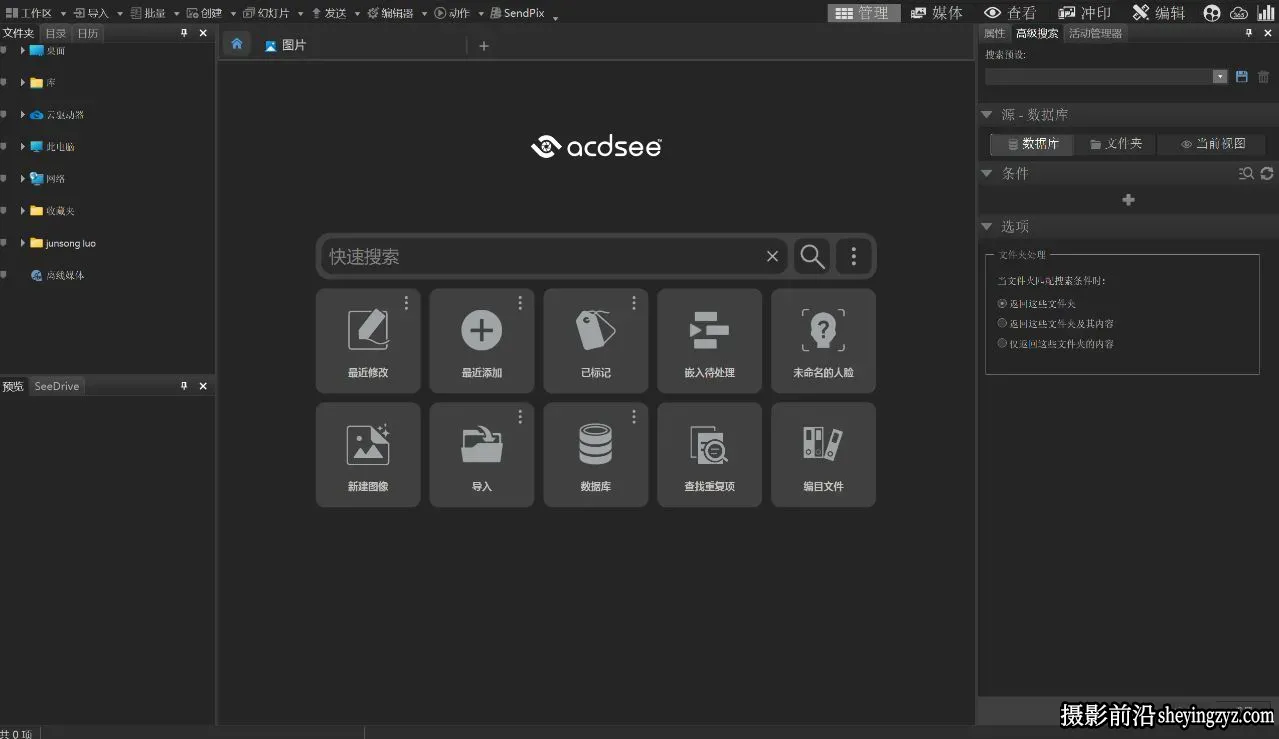Screen dimensions: 1279x739
Task: Add a condition with the plus icon
Action: click(1128, 200)
